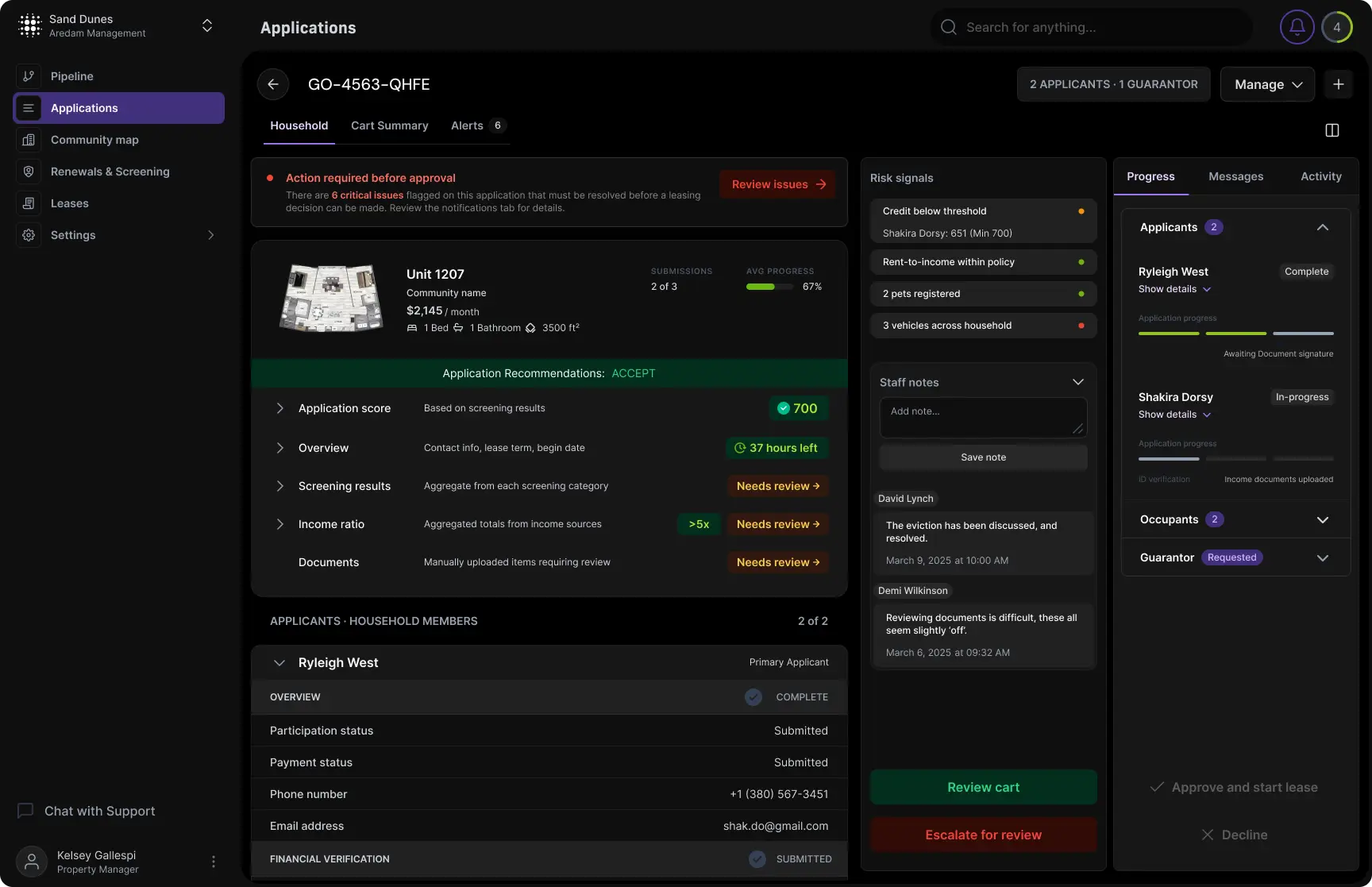Click the Save note button
Image resolution: width=1372 pixels, height=887 pixels.
pos(984,457)
